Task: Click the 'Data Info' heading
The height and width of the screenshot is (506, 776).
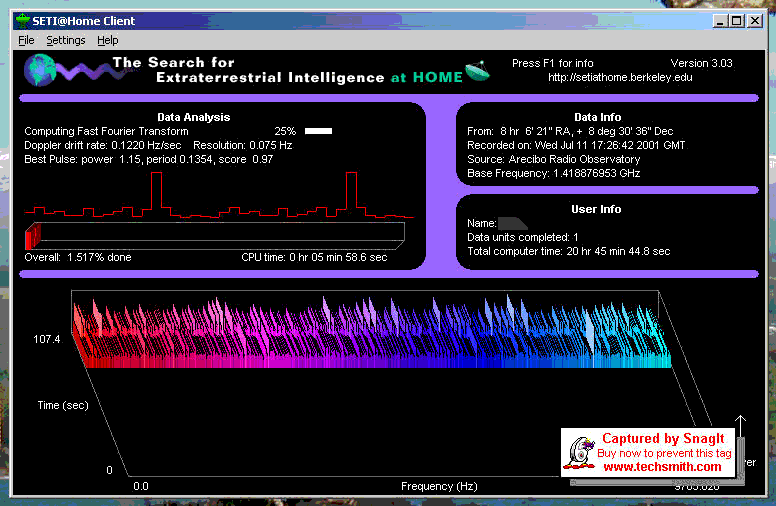Action: coord(597,117)
